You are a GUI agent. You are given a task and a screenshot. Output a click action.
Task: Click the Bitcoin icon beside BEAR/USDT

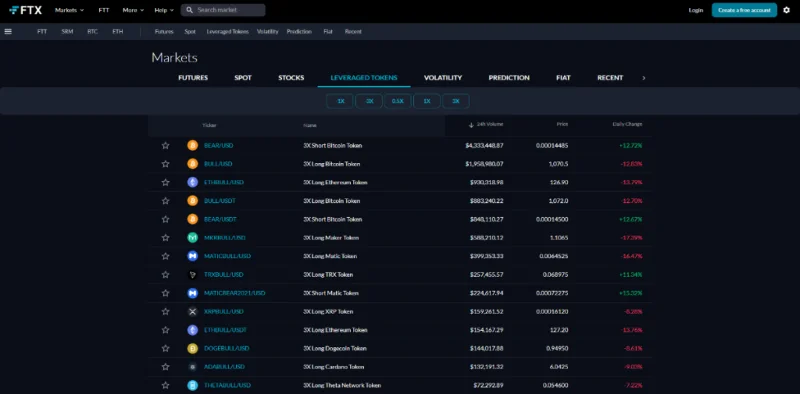(x=192, y=219)
